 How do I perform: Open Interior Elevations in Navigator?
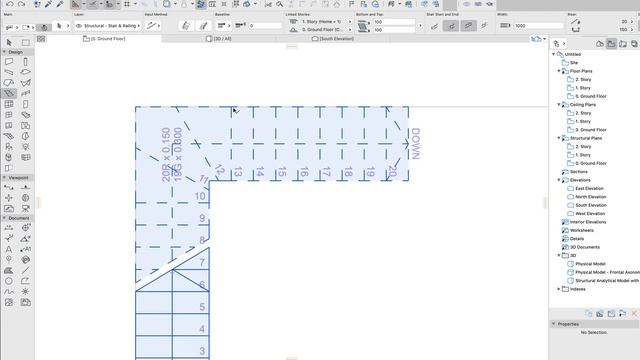coord(588,222)
